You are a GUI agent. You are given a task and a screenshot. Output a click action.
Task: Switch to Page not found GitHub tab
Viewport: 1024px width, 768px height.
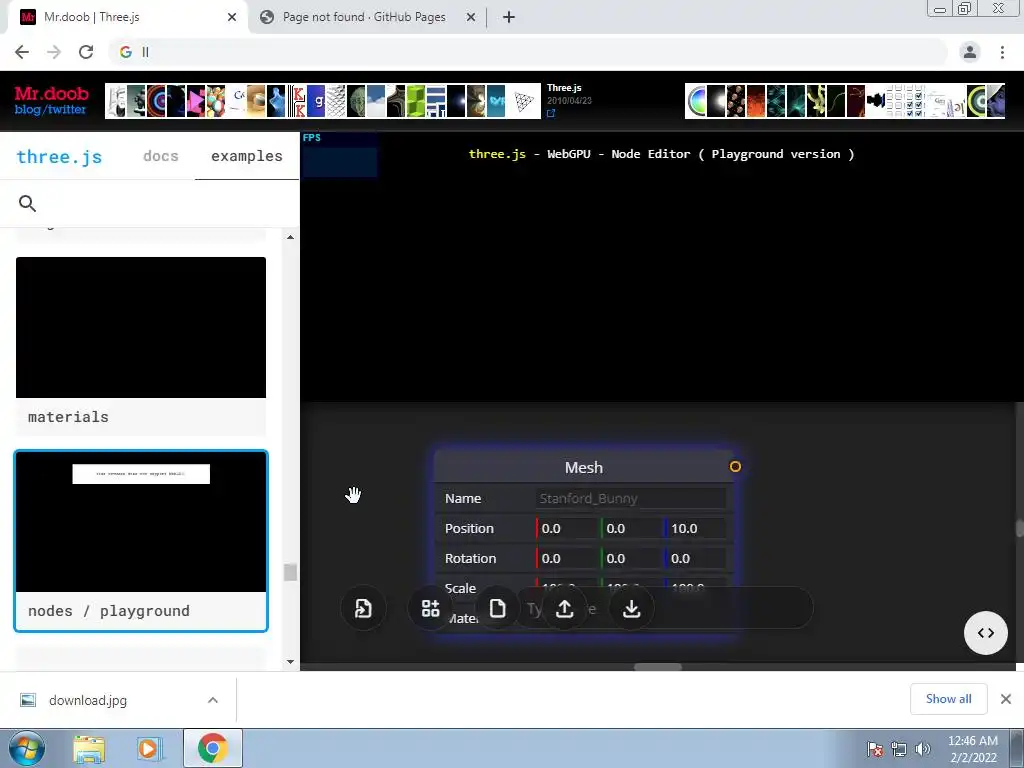(364, 17)
